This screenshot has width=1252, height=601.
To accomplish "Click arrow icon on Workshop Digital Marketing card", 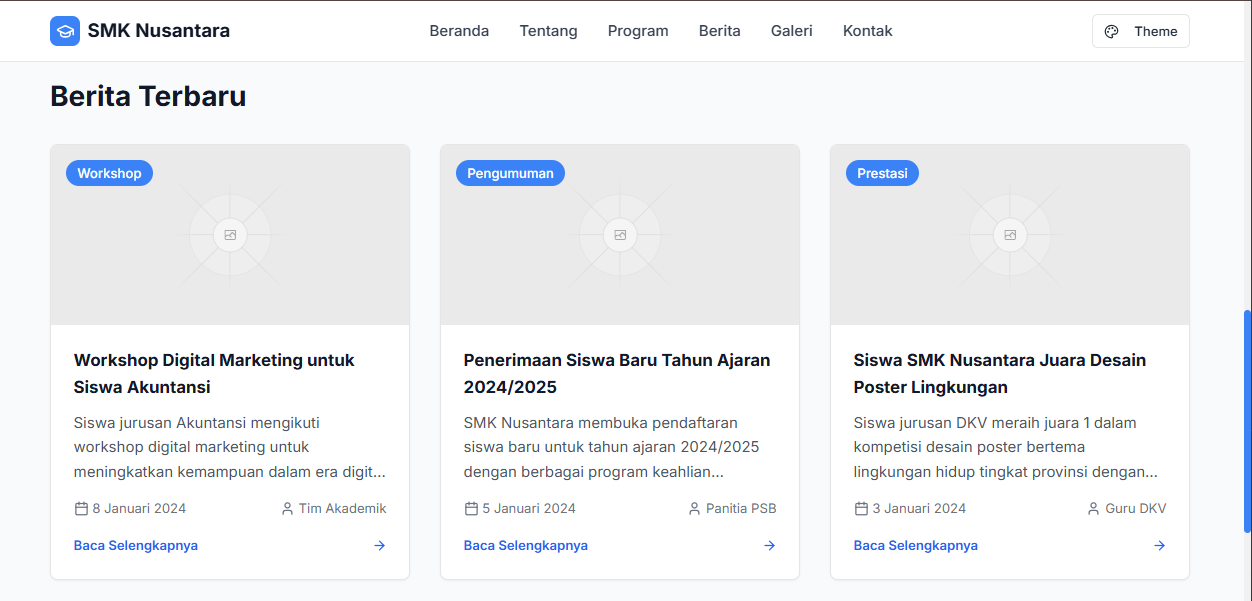I will (379, 545).
